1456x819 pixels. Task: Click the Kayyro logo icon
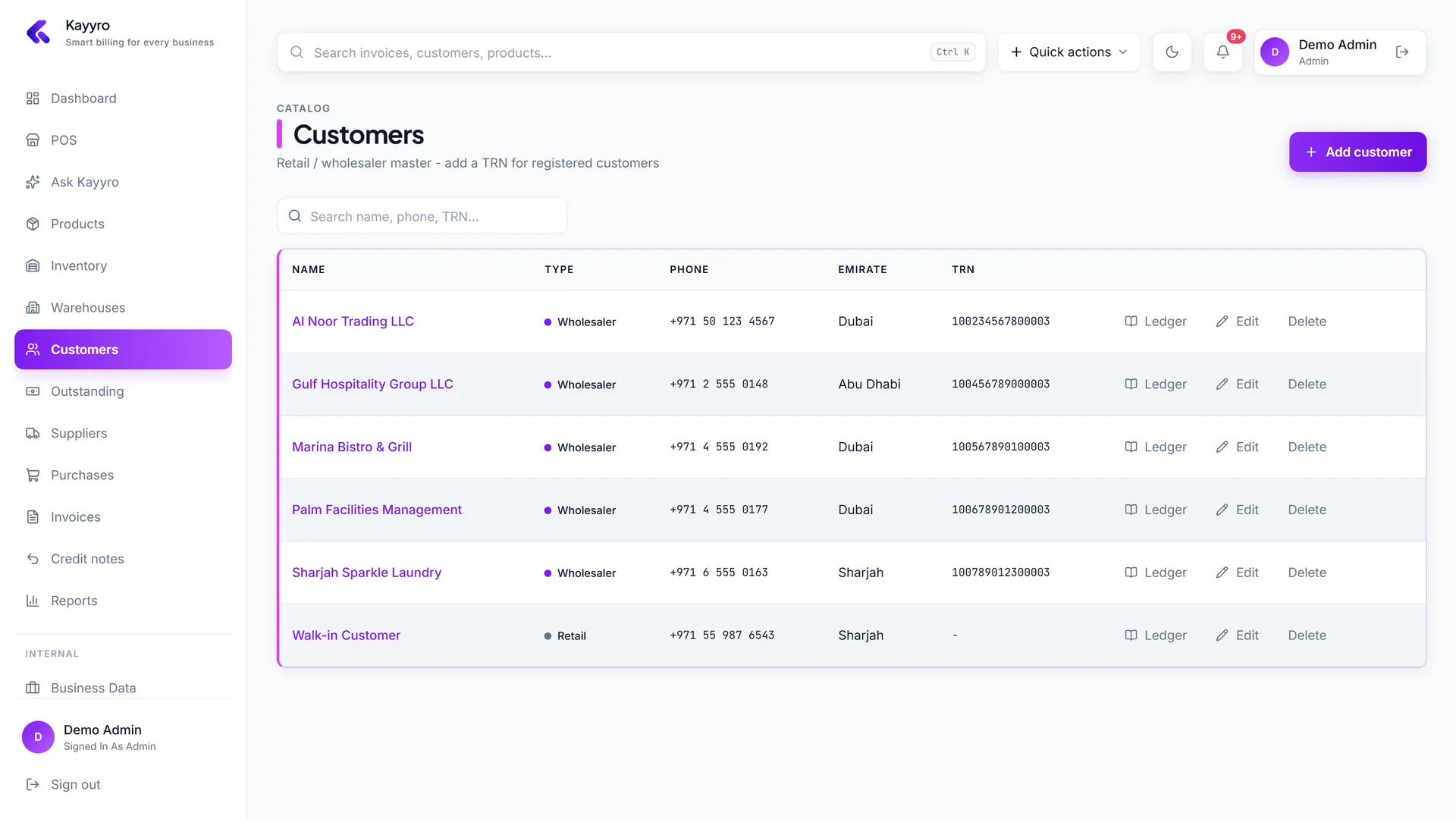tap(38, 33)
